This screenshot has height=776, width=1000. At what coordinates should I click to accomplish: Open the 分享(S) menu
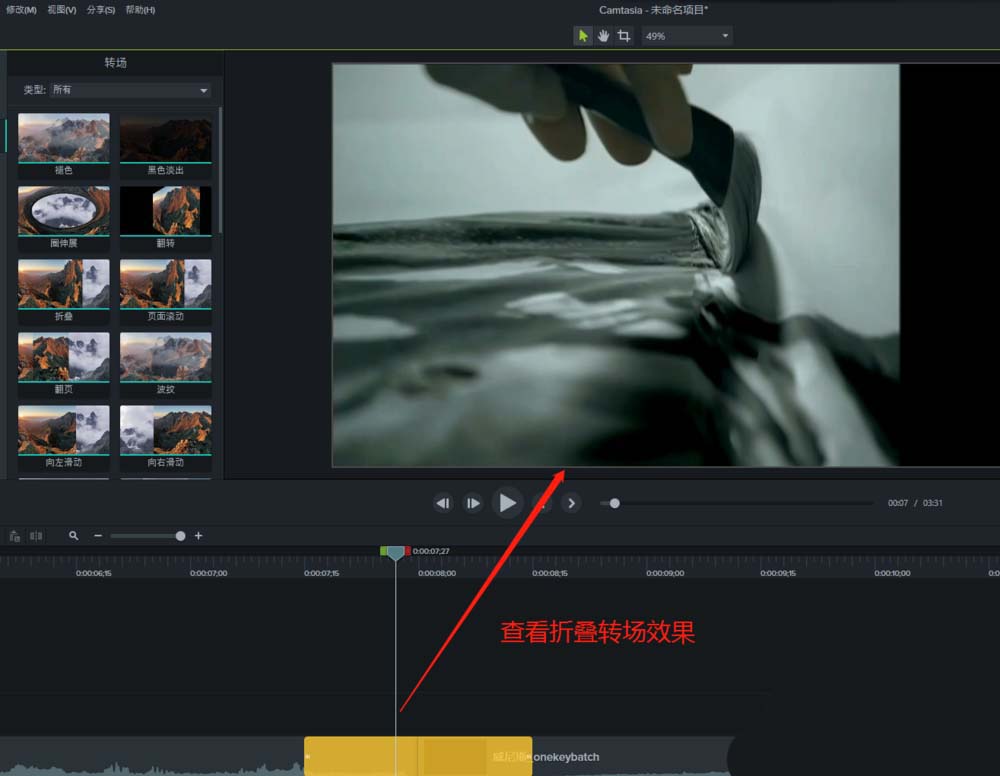[x=100, y=10]
